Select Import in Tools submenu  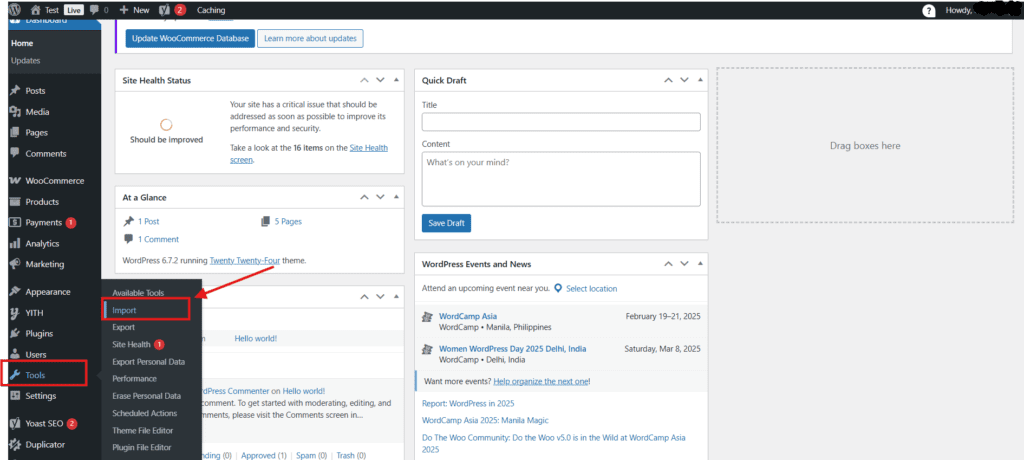pos(124,310)
